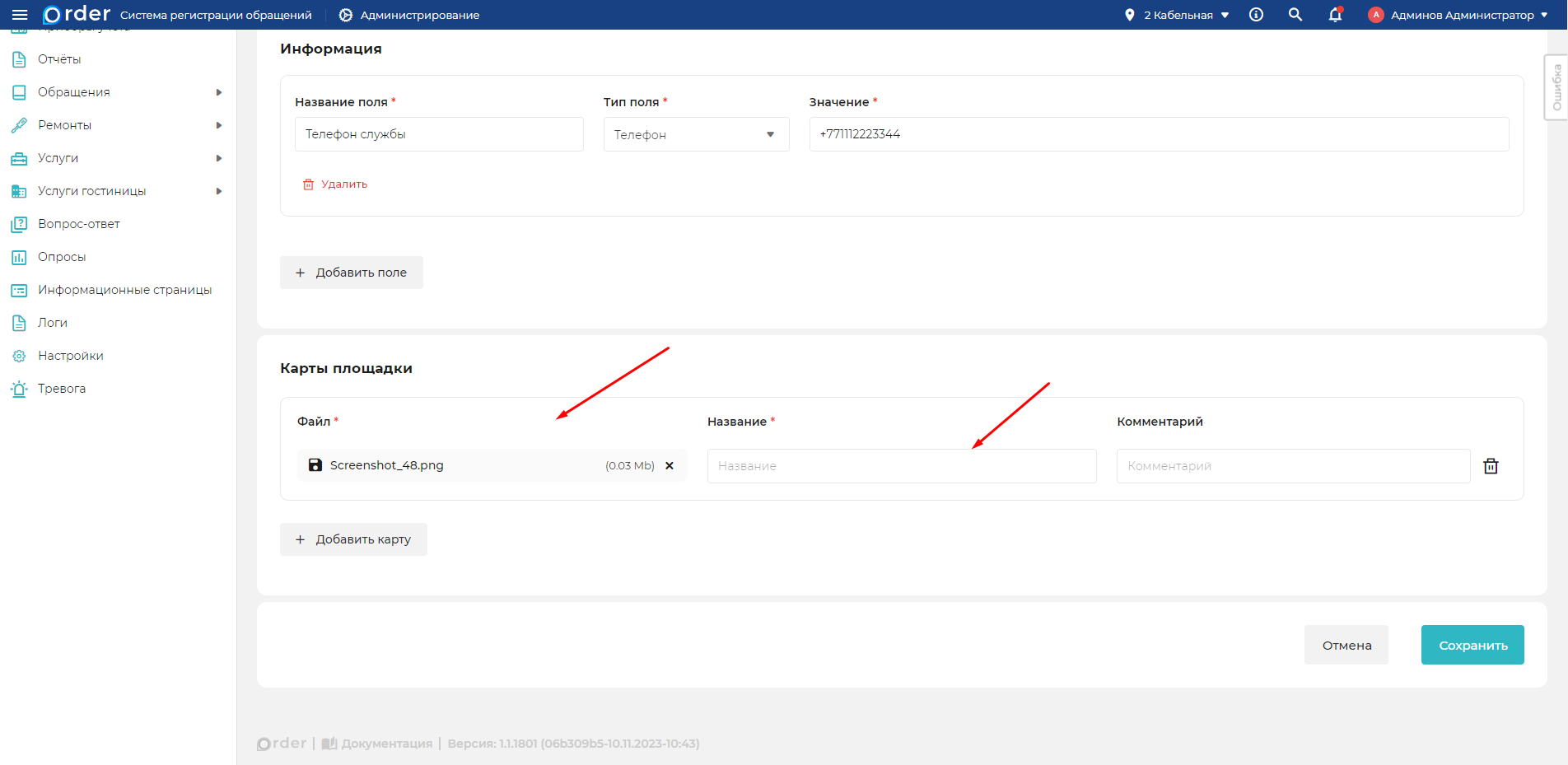Open the Тип поля dropdown
The image size is (1568, 765).
click(x=696, y=134)
